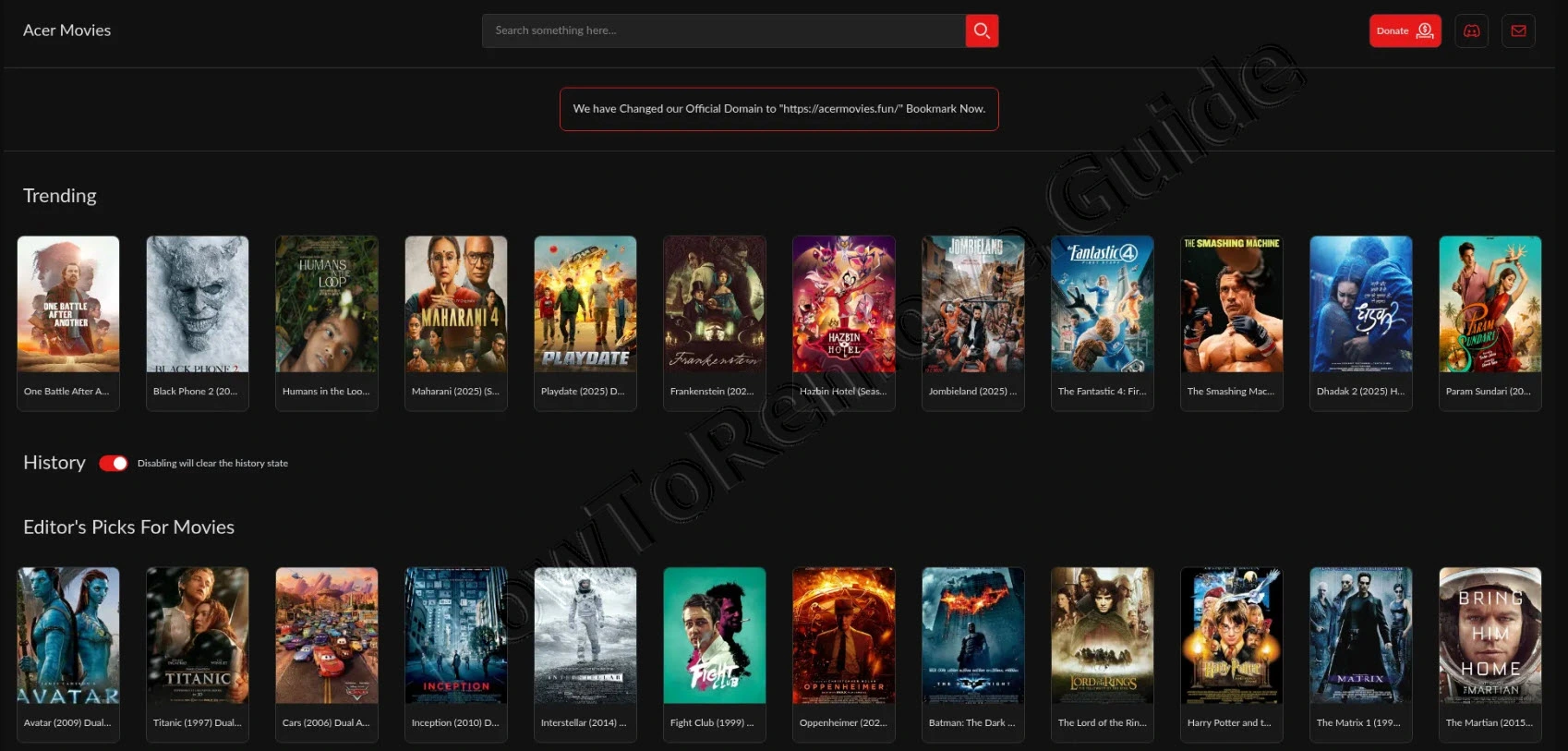Image resolution: width=1568 pixels, height=751 pixels.
Task: Click the official domain change notice
Action: [778, 109]
